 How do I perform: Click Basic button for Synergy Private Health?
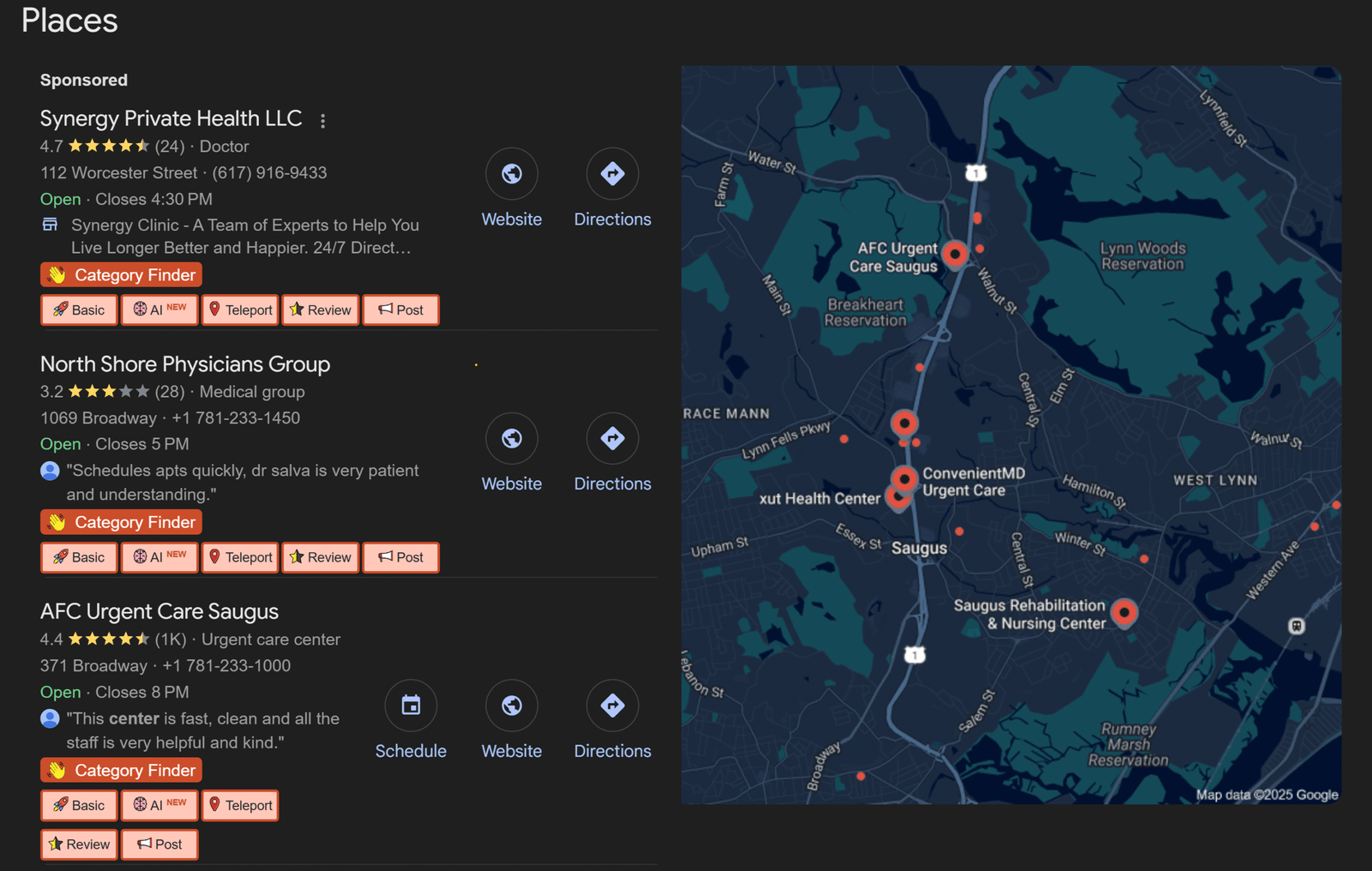pyautogui.click(x=79, y=309)
